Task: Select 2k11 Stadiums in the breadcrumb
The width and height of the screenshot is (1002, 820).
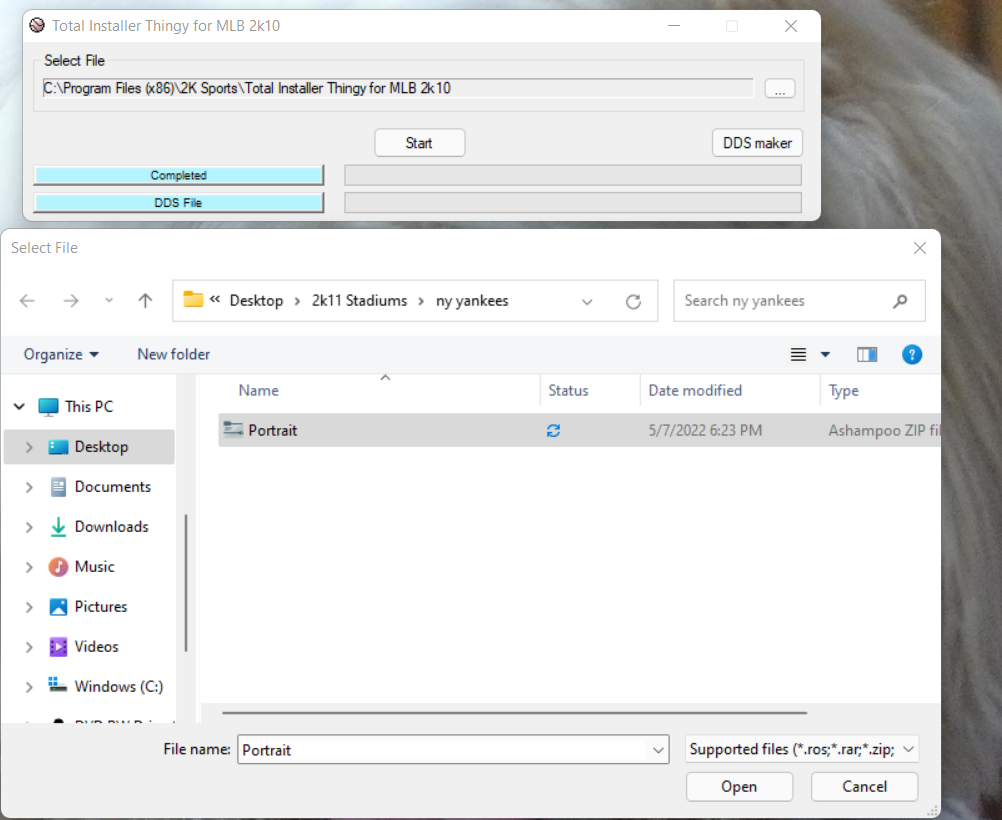Action: [x=359, y=300]
